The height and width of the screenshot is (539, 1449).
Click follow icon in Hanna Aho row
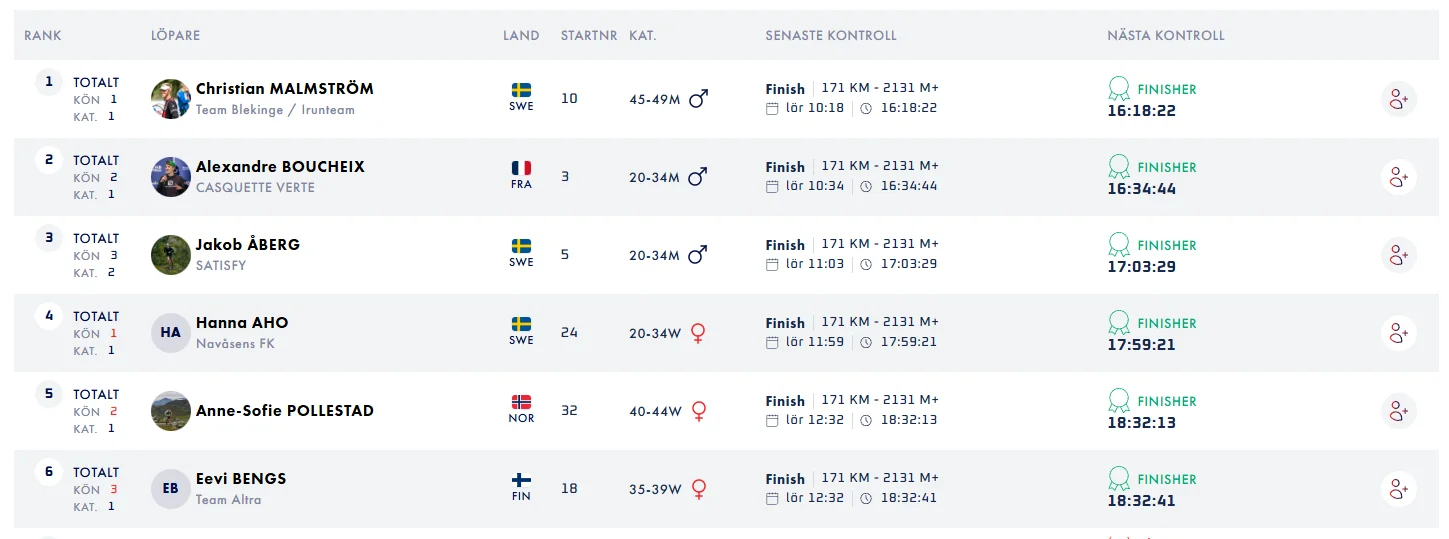pos(1399,333)
